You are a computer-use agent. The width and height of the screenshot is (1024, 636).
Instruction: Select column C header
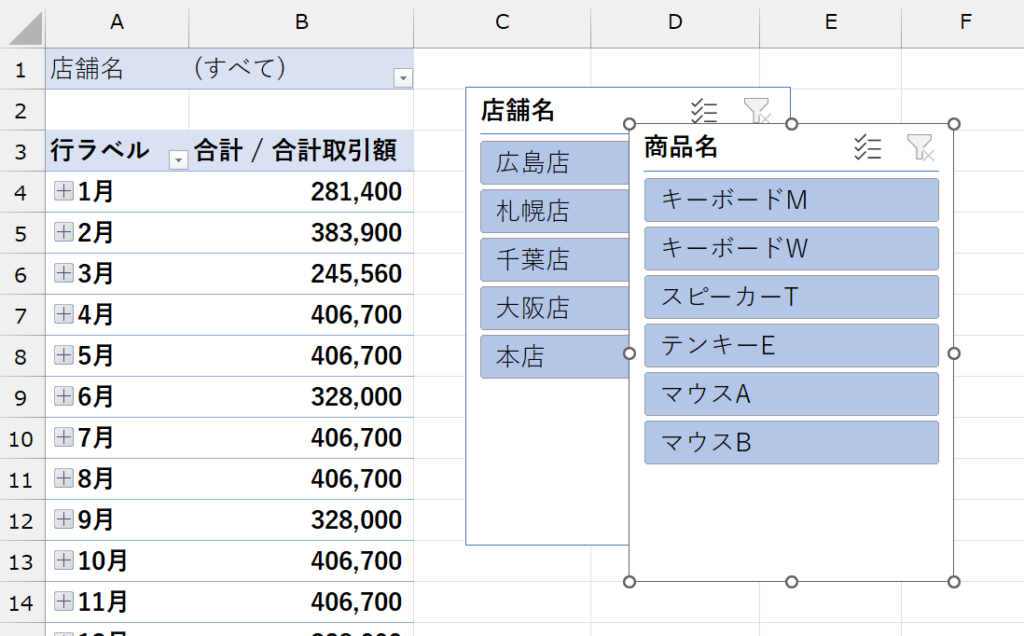502,22
